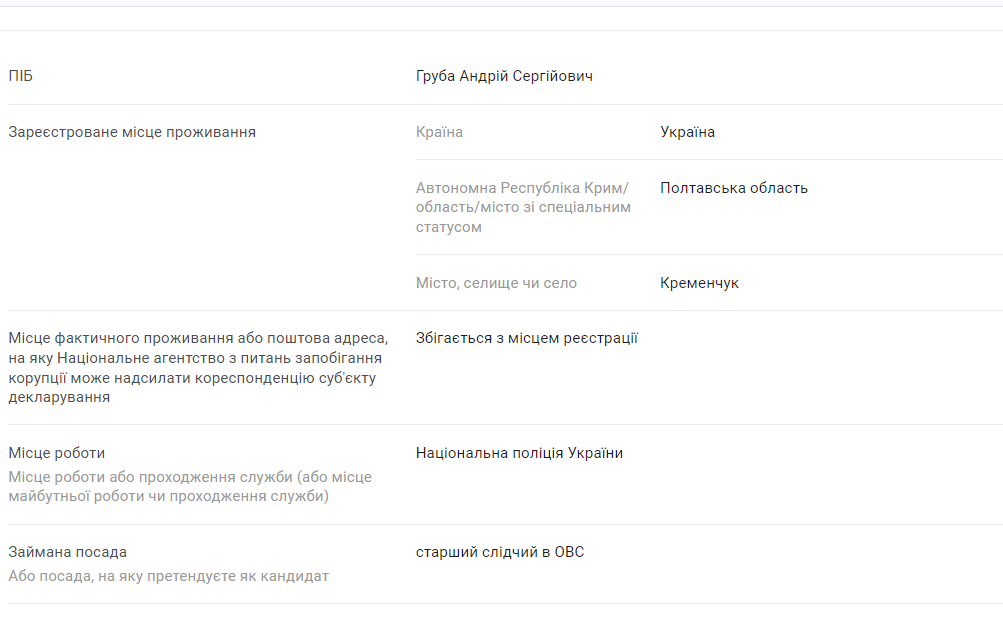Viewport: 1003px width, 619px height.
Task: Click the Займана посада heading
Action: 67,552
